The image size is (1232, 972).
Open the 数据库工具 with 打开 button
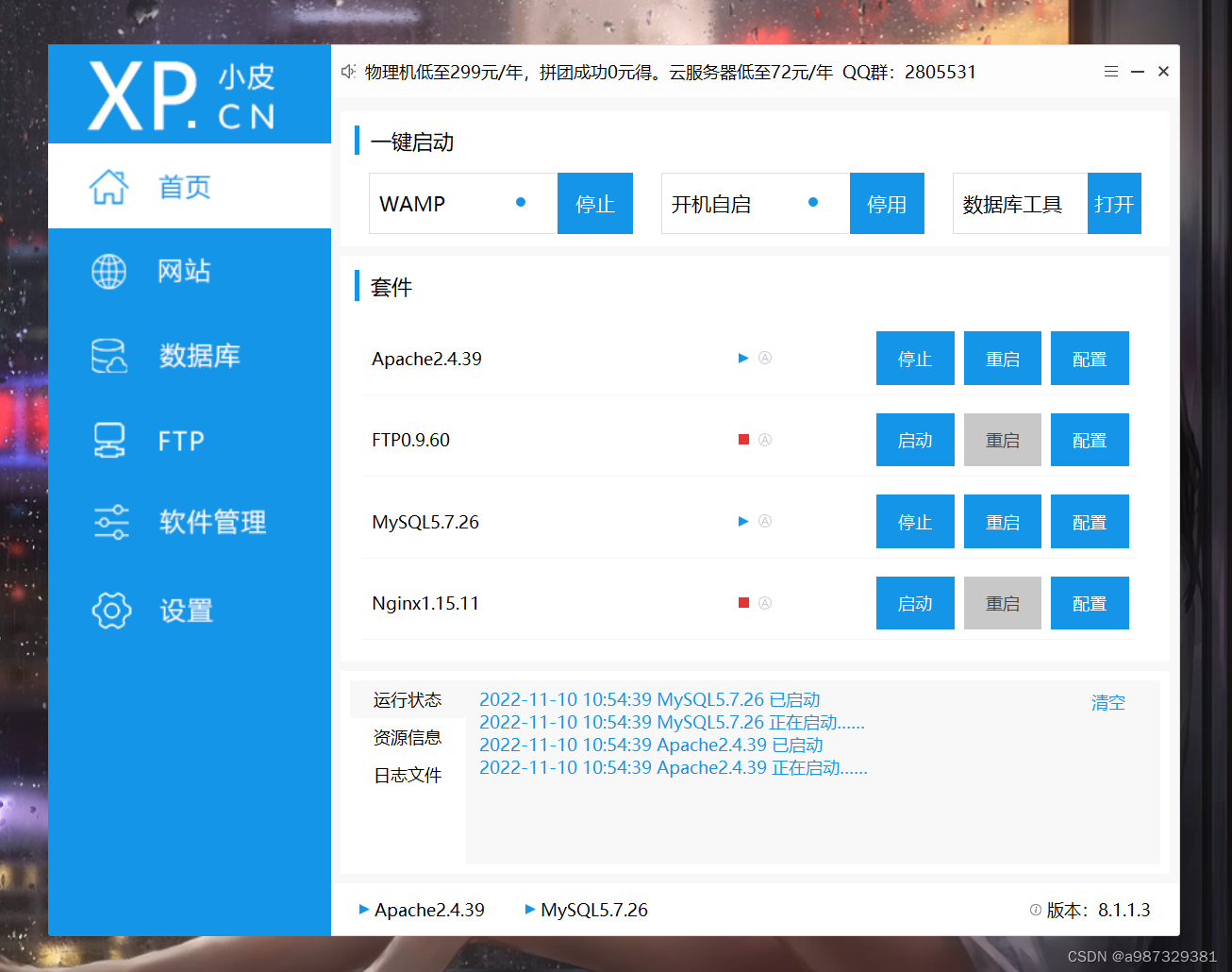pos(1114,204)
